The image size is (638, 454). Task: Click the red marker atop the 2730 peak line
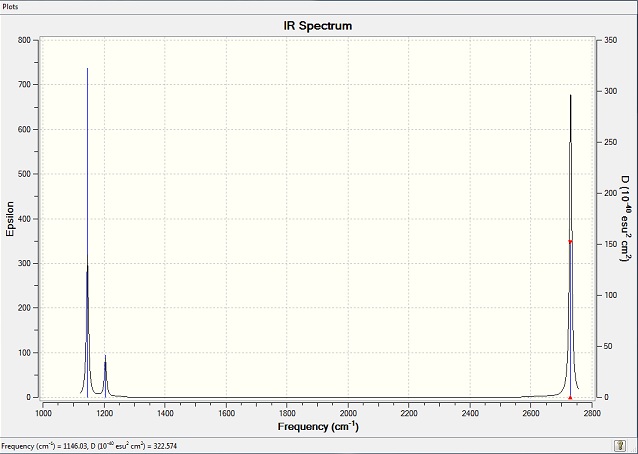pos(570,242)
